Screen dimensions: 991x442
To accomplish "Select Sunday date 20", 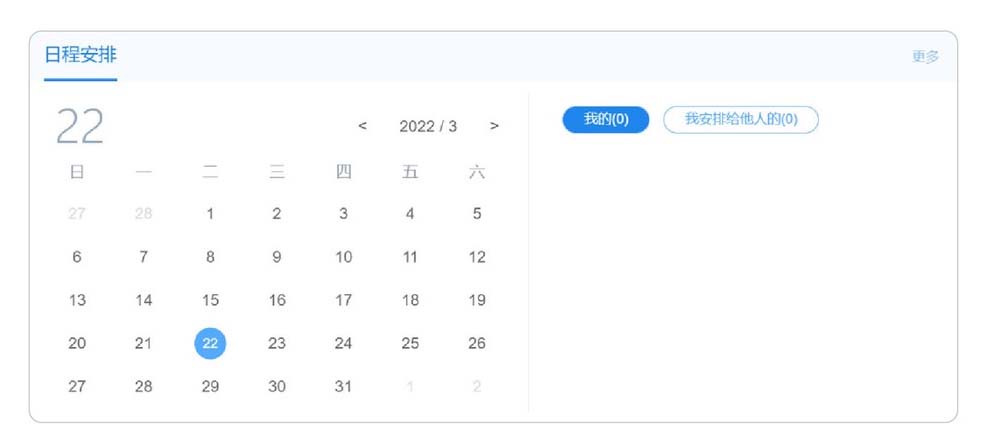I will tap(77, 343).
